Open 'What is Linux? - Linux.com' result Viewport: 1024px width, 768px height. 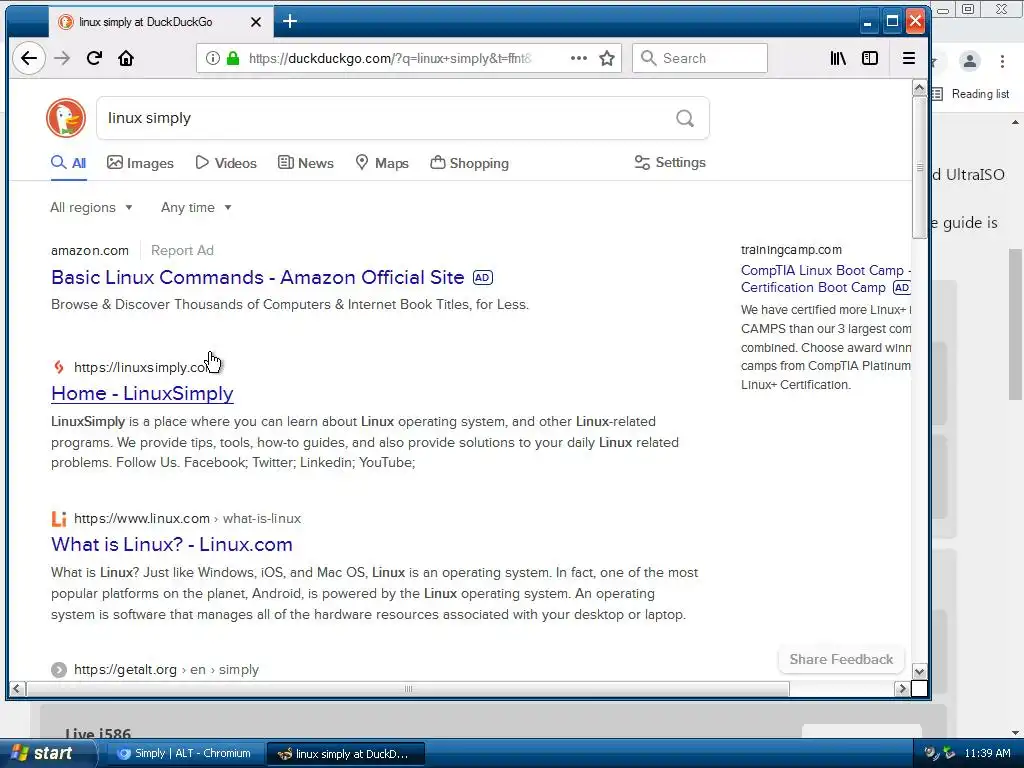coord(172,545)
